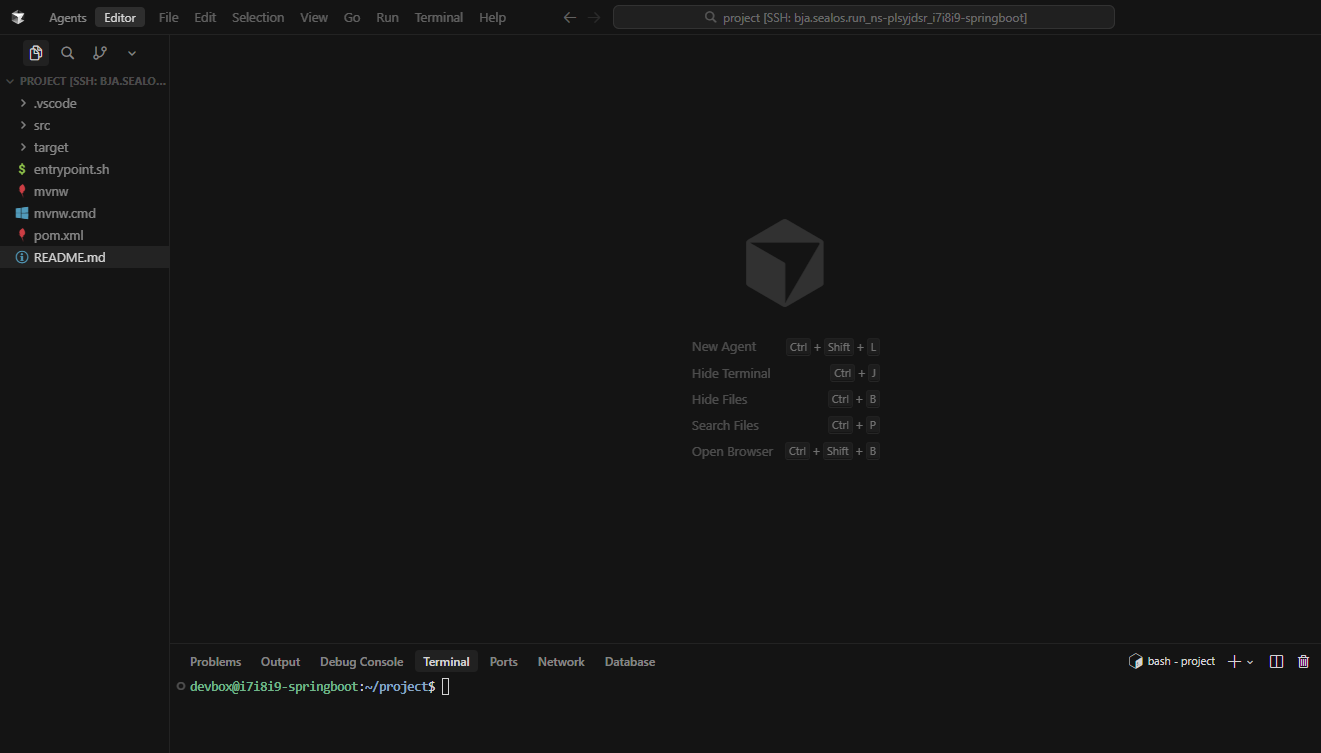This screenshot has height=753, width=1321.
Task: Click the terminal prompt input area
Action: click(x=446, y=686)
